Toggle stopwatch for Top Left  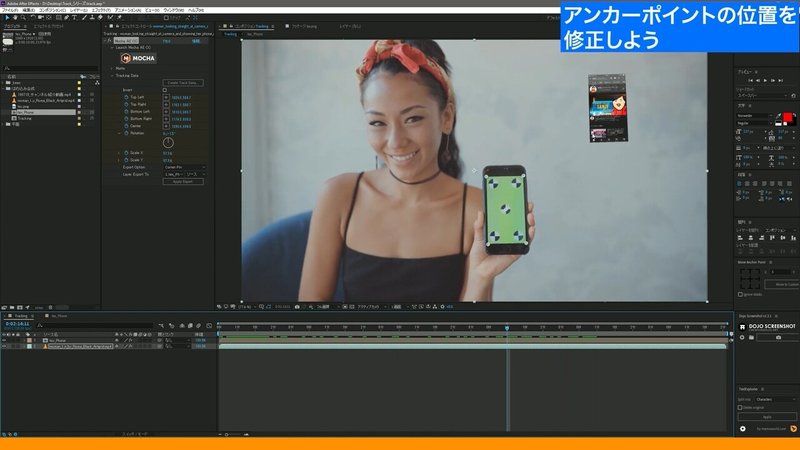[126, 97]
